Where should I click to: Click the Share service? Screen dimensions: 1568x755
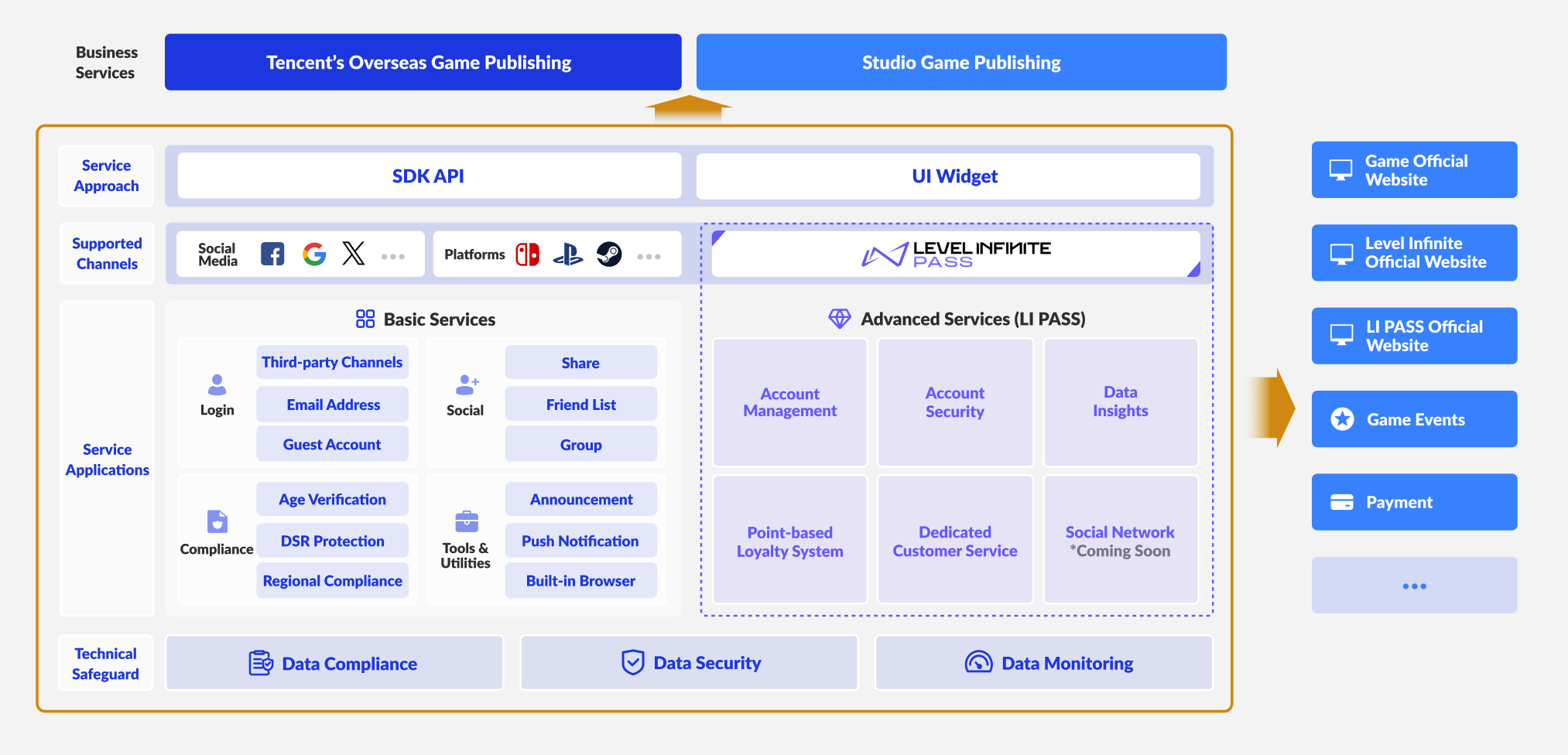(580, 363)
